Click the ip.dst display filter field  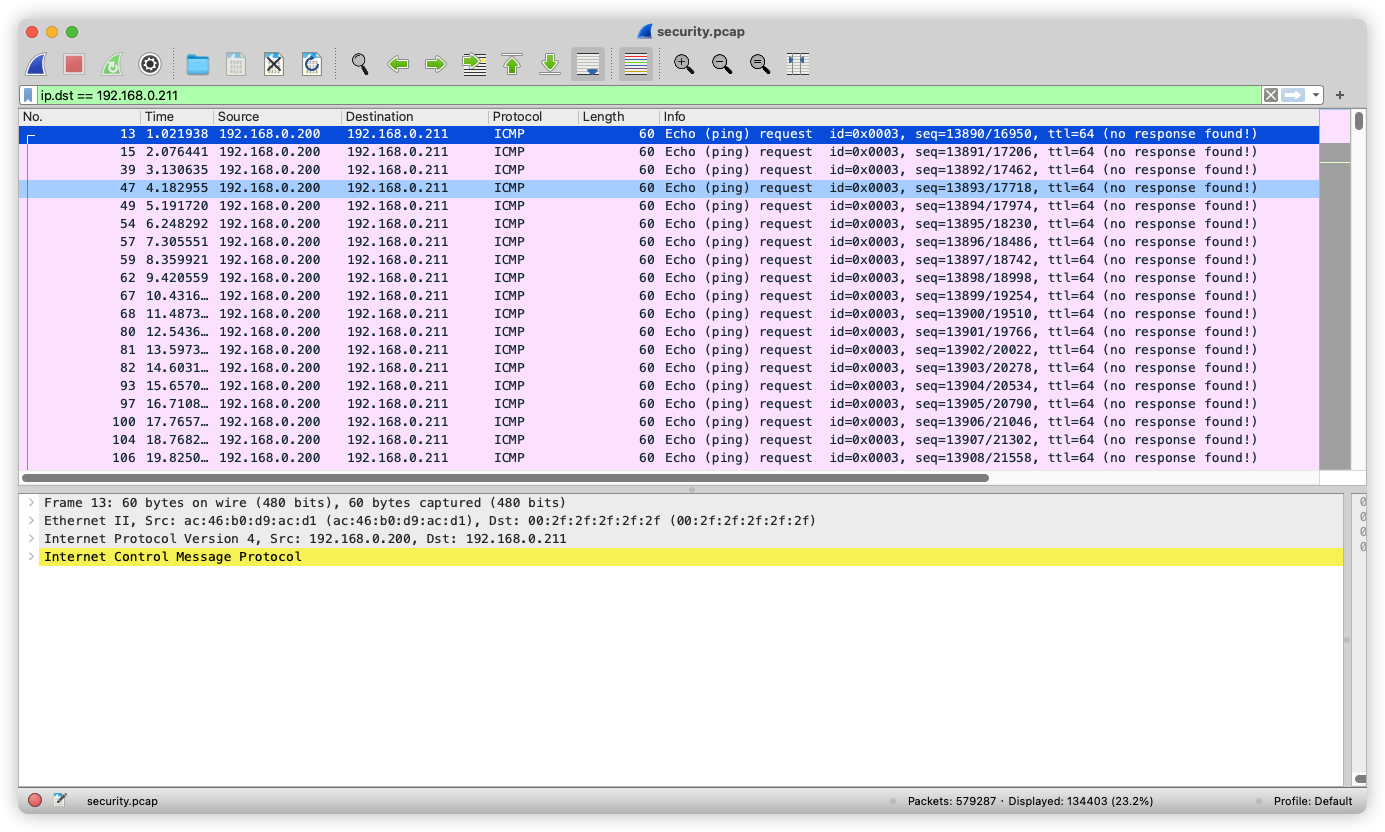[x=648, y=95]
